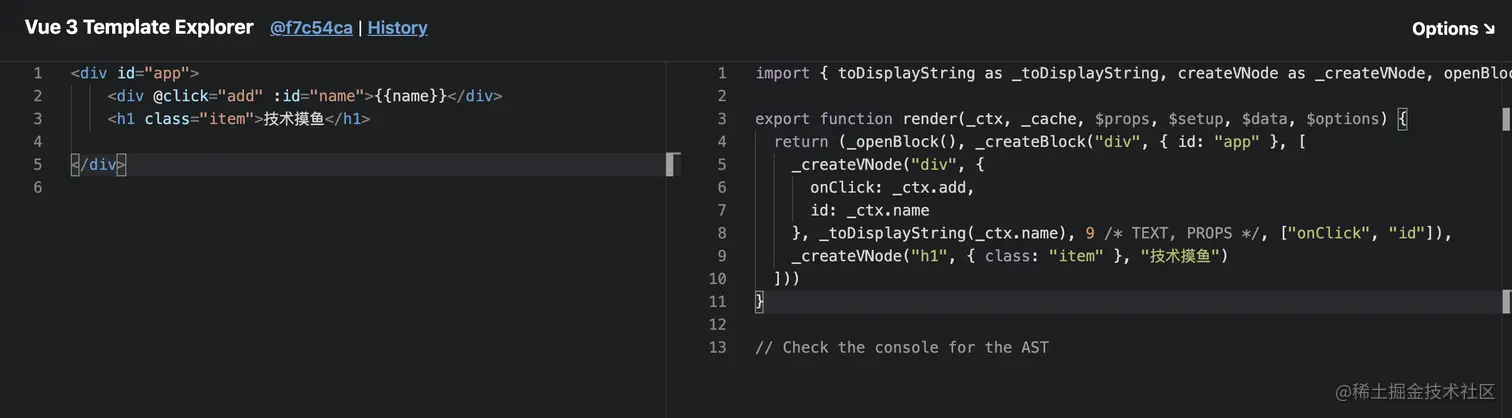
Task: Click the _toDisplayString(_ctx.name) line
Action: [1121, 234]
